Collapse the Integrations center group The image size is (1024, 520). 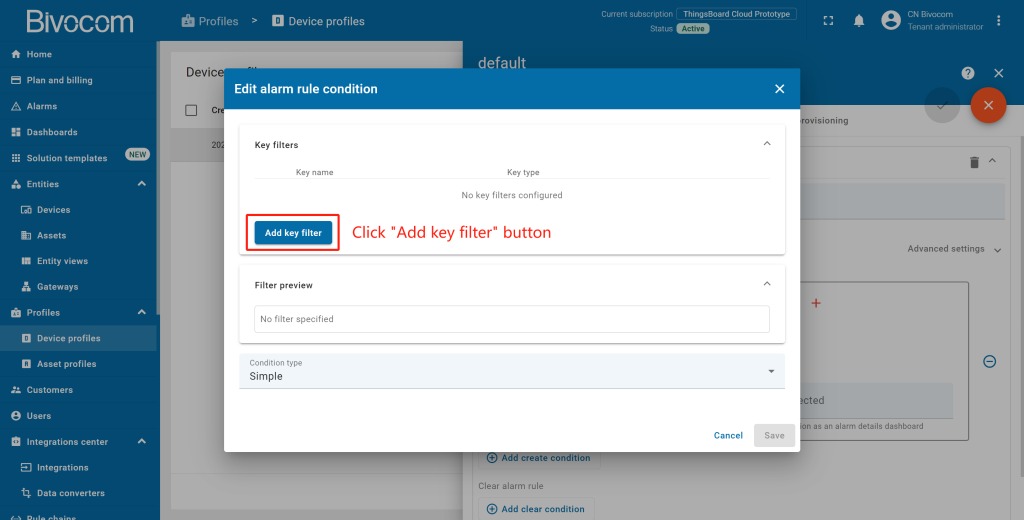tap(142, 442)
